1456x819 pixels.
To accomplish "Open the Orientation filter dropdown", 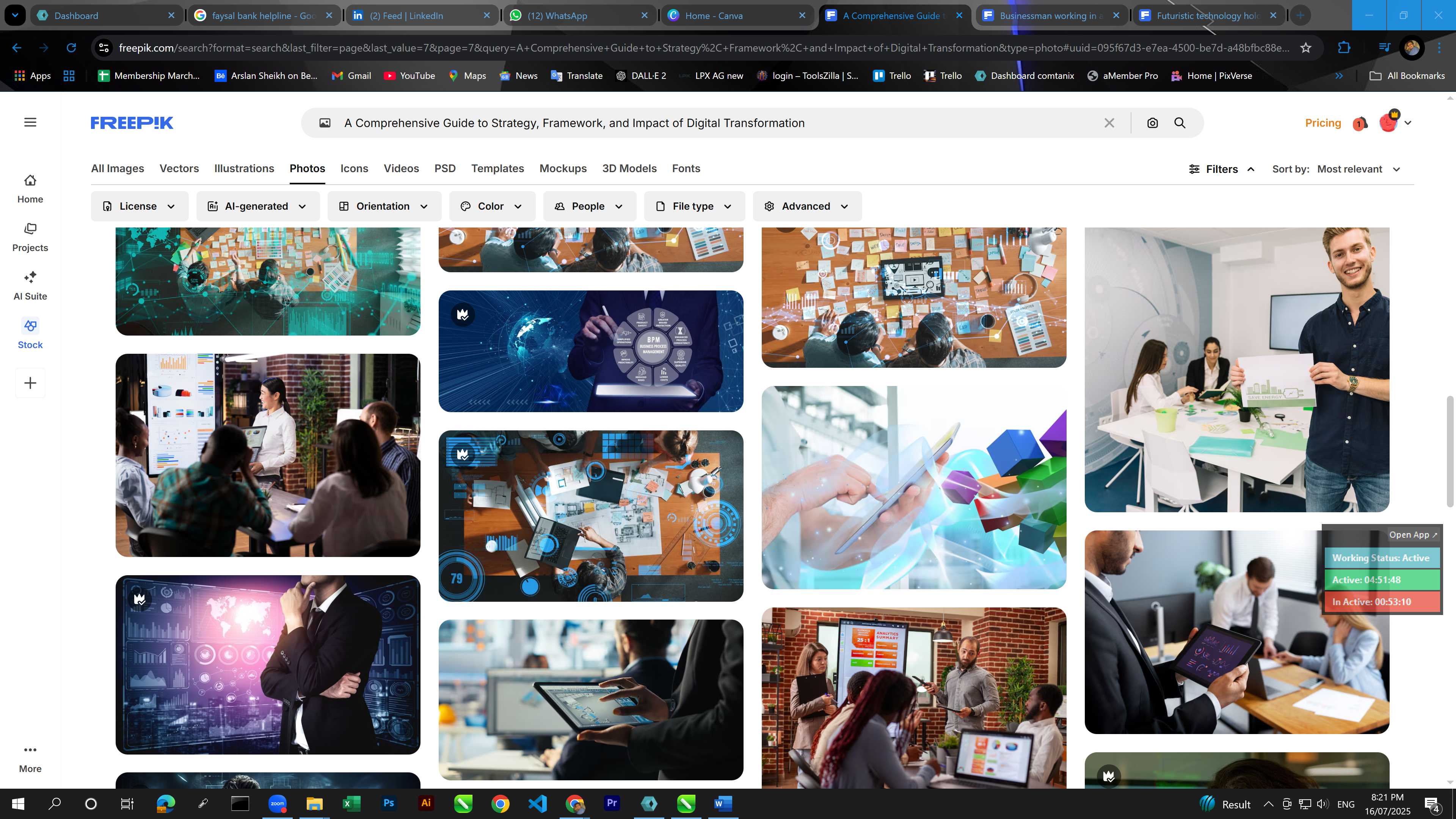I will point(384,206).
